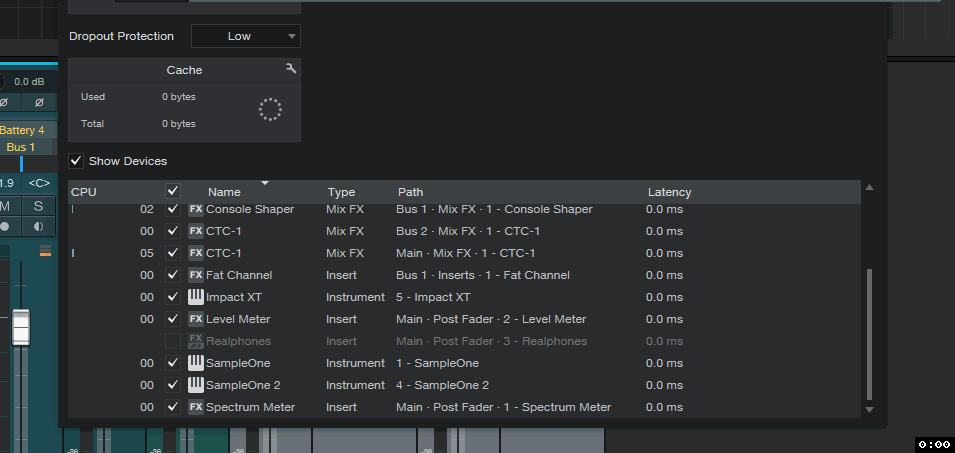Click the Cache activity spinner indicator

click(x=270, y=110)
